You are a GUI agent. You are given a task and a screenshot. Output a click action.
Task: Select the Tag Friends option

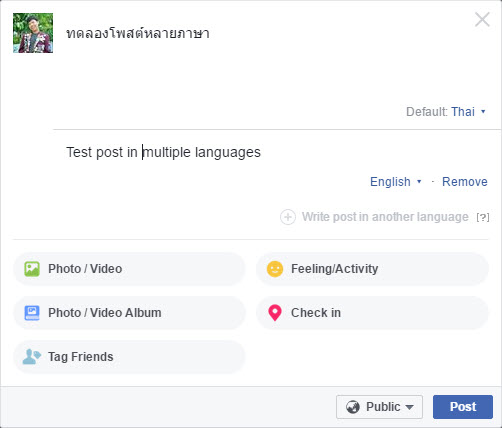(x=129, y=357)
